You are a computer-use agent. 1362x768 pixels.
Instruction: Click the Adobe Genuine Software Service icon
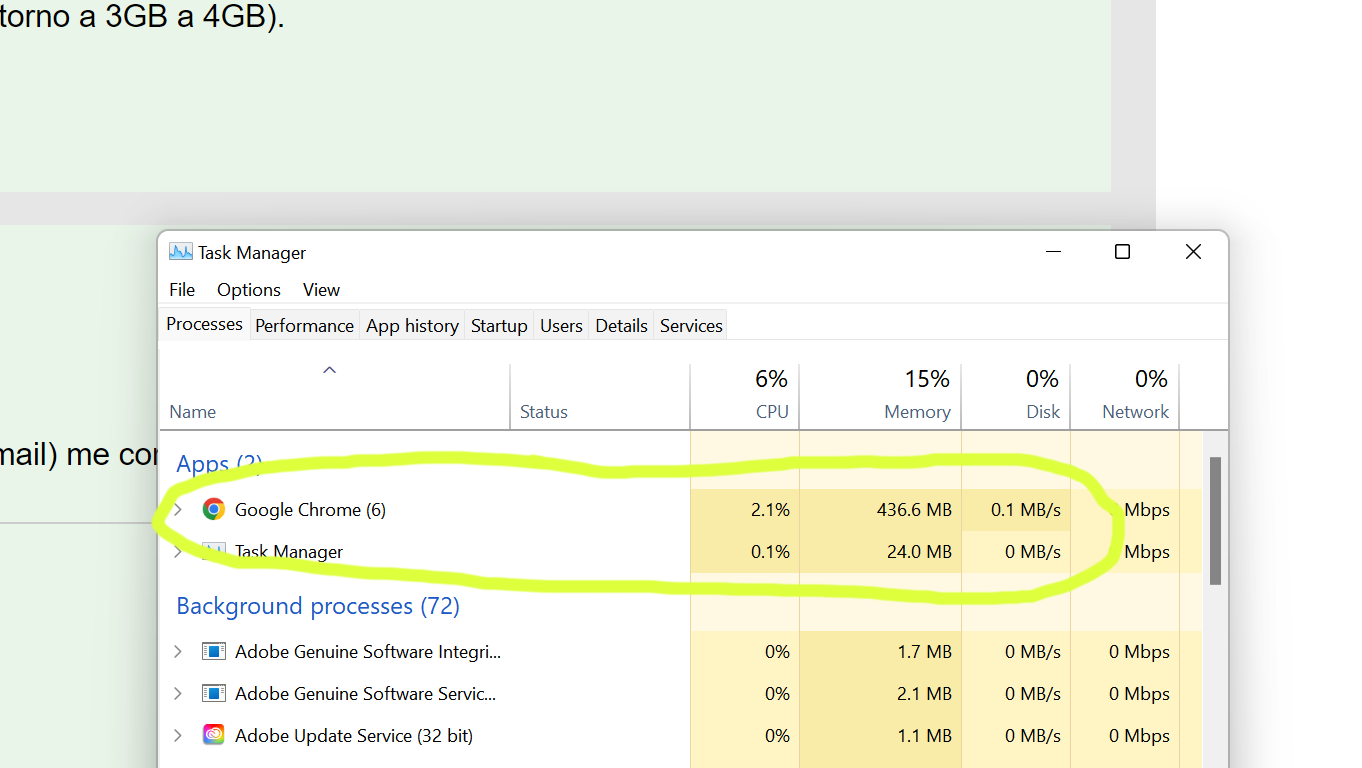click(213, 694)
